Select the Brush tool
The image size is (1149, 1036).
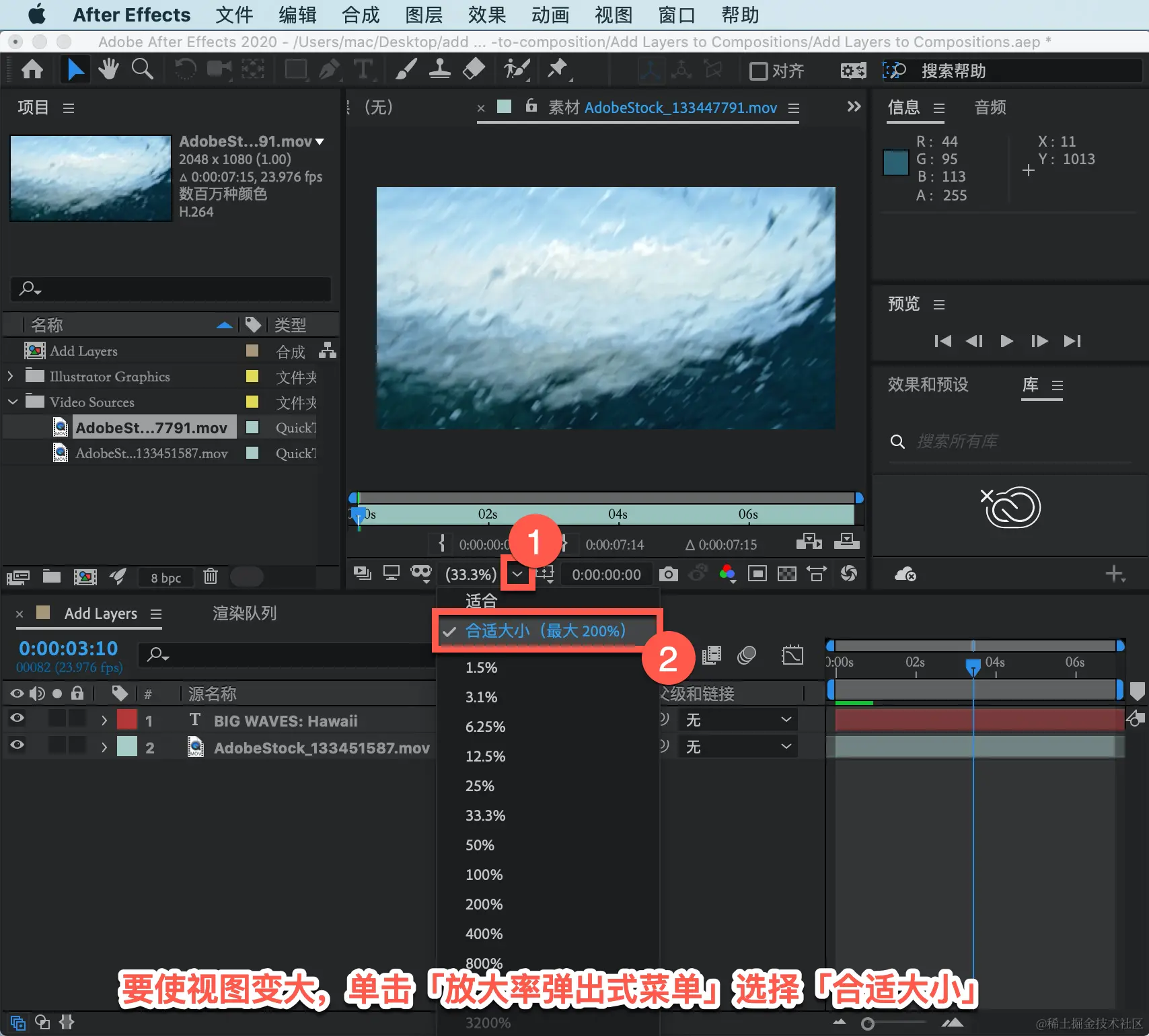(406, 69)
